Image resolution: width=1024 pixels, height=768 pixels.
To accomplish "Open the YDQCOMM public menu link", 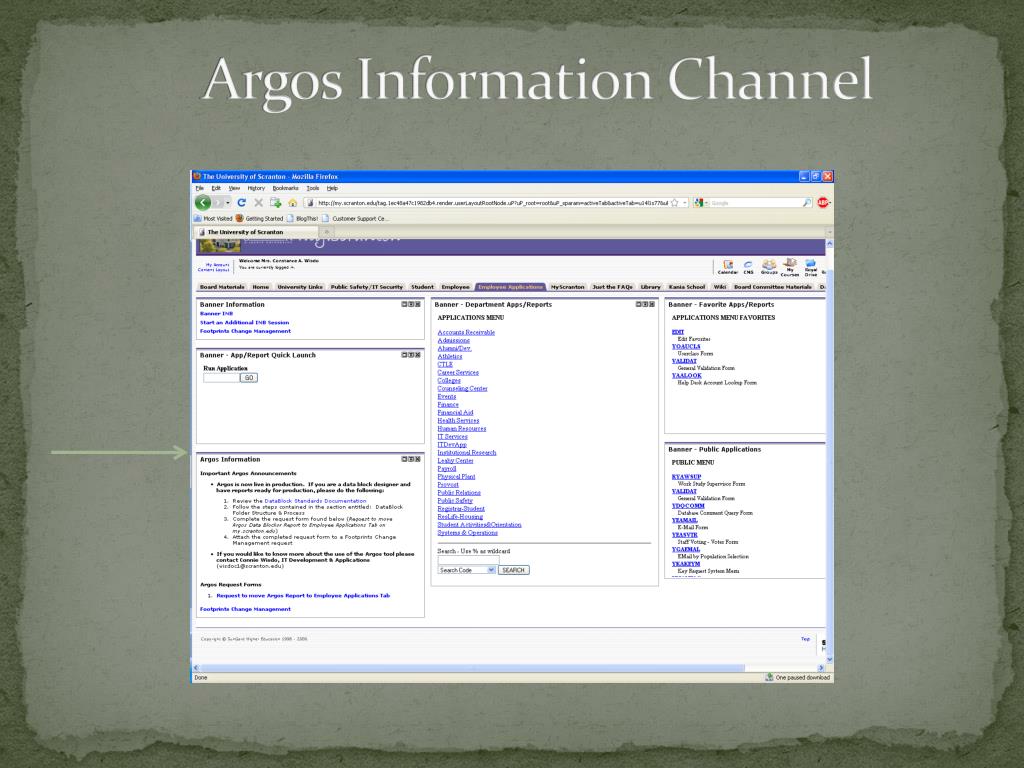I will coord(688,505).
